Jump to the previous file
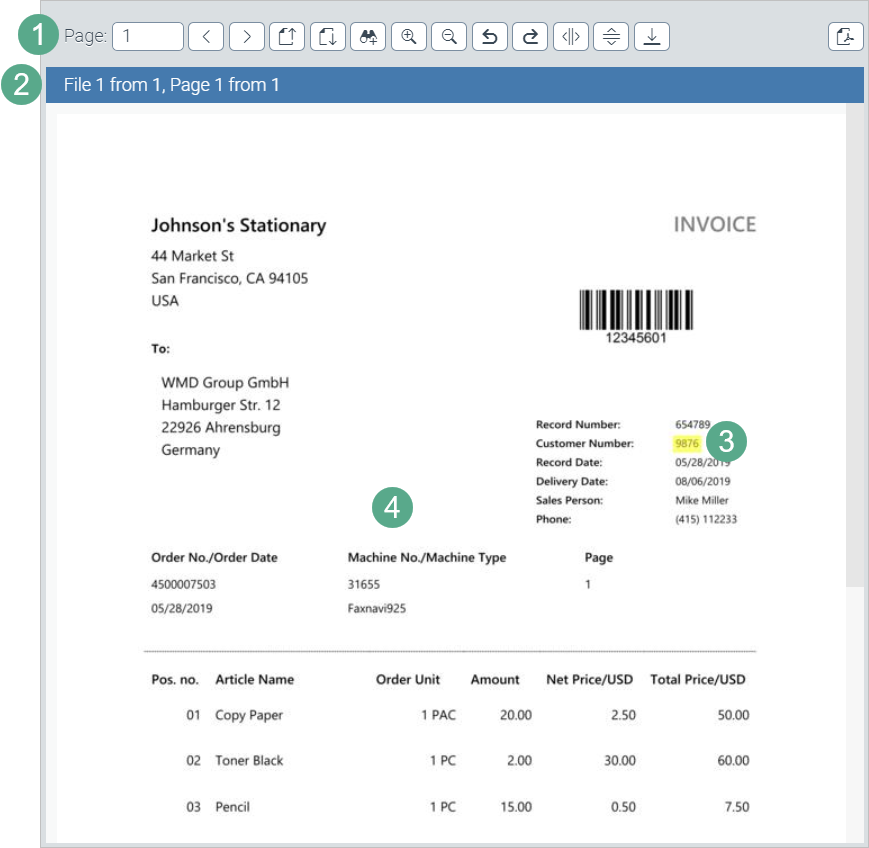869x848 pixels. 287,37
